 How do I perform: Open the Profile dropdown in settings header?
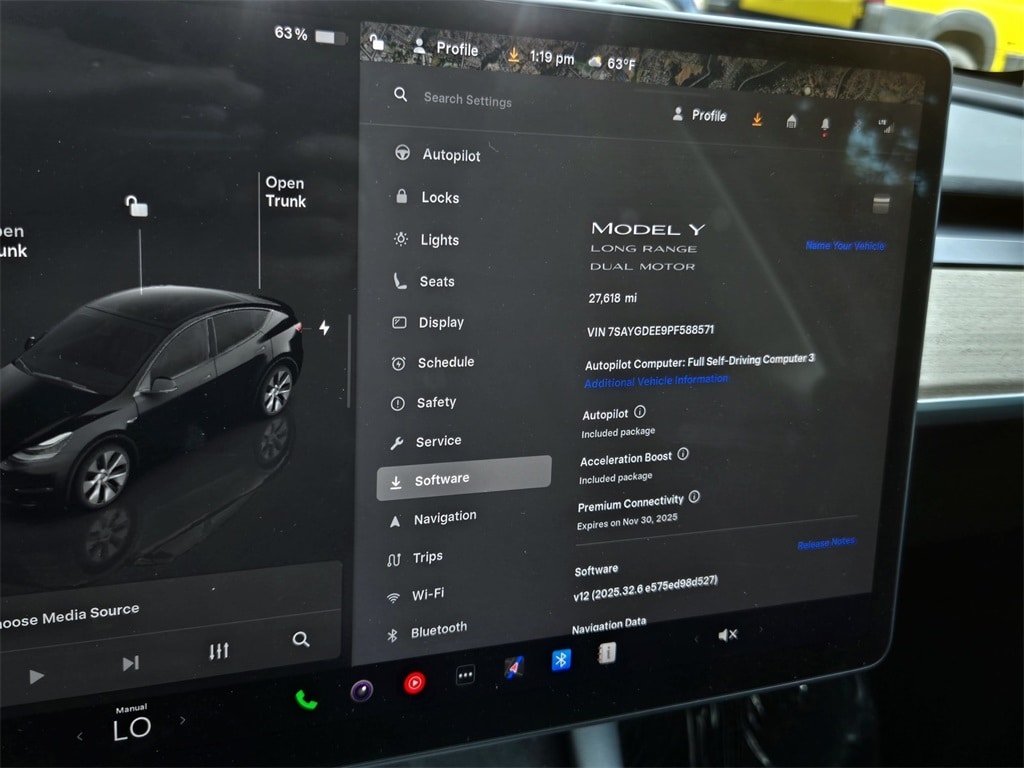click(x=700, y=115)
